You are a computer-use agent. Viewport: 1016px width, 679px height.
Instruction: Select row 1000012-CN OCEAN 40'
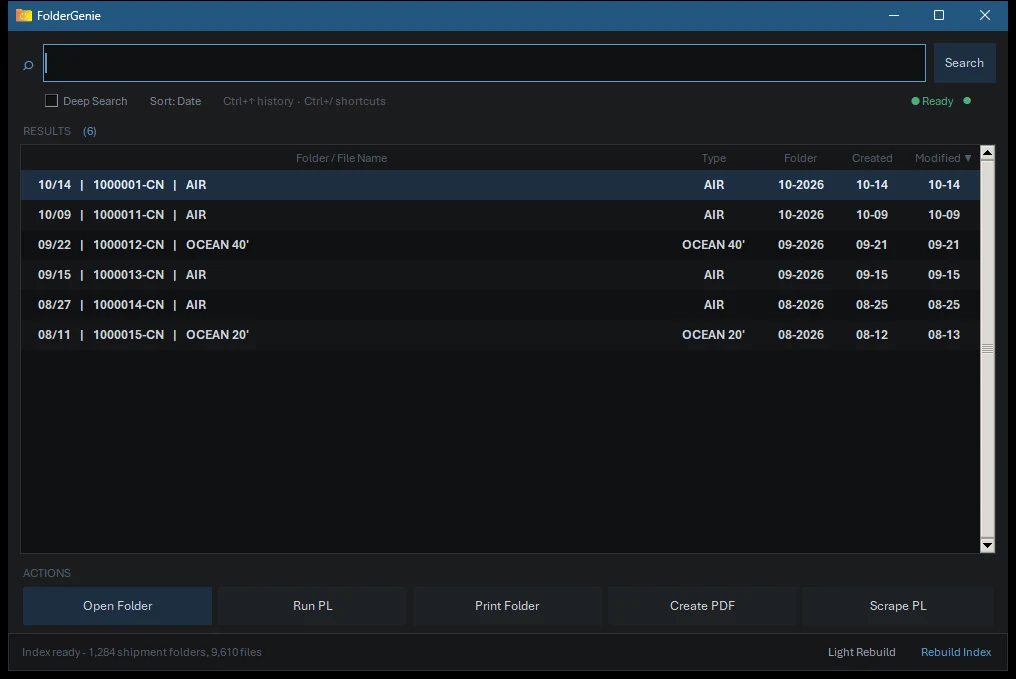click(x=500, y=244)
